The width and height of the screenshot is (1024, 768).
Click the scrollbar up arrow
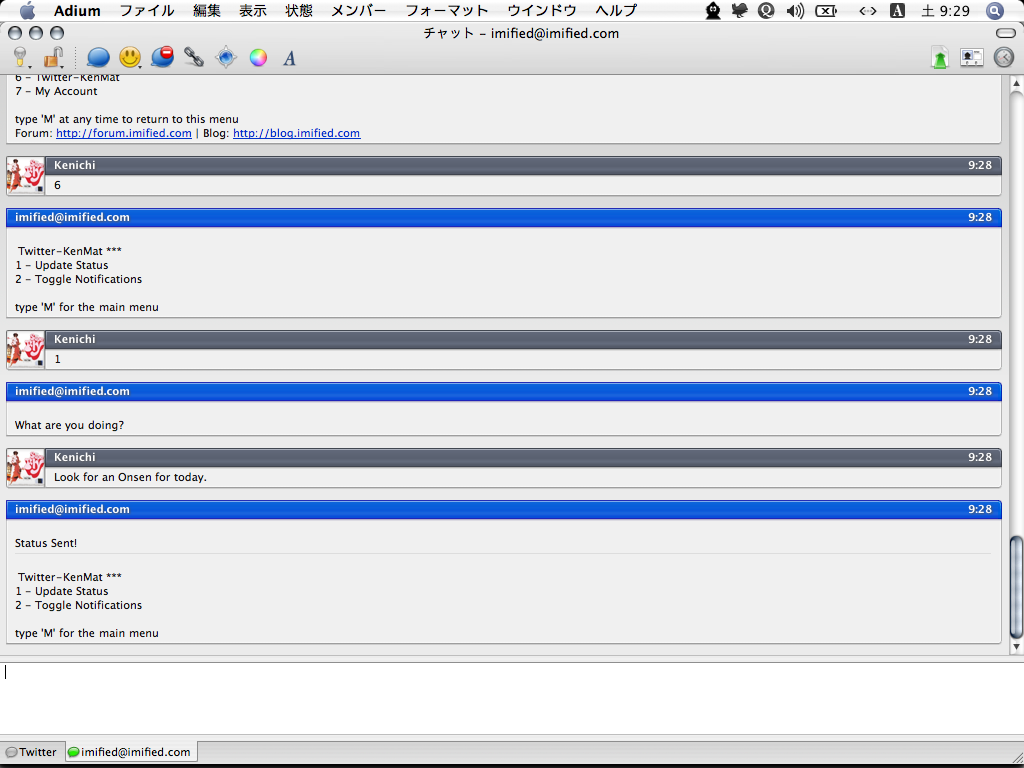pos(1016,83)
